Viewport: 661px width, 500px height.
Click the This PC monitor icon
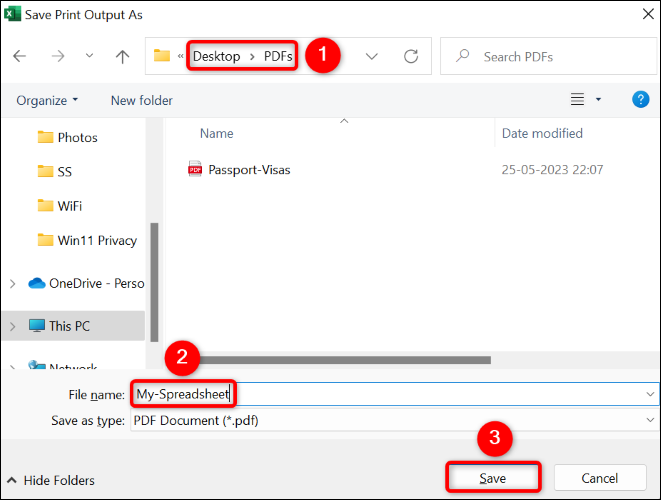37,326
